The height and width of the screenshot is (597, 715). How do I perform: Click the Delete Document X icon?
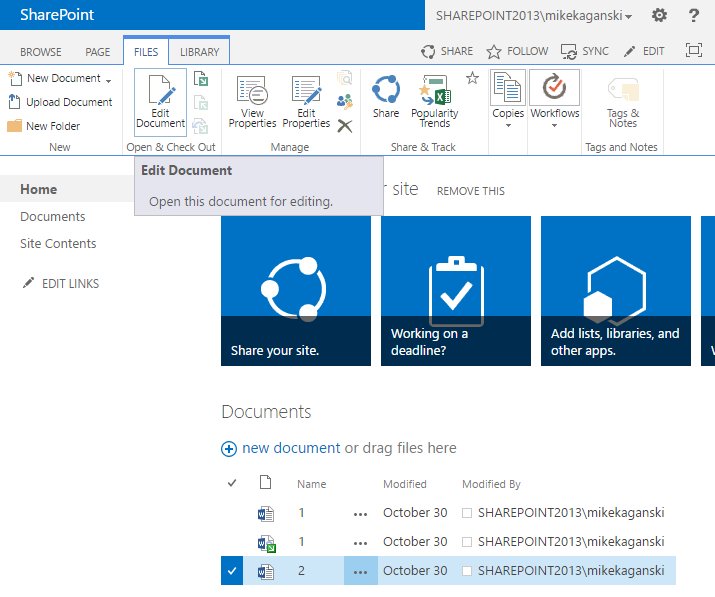[x=345, y=126]
